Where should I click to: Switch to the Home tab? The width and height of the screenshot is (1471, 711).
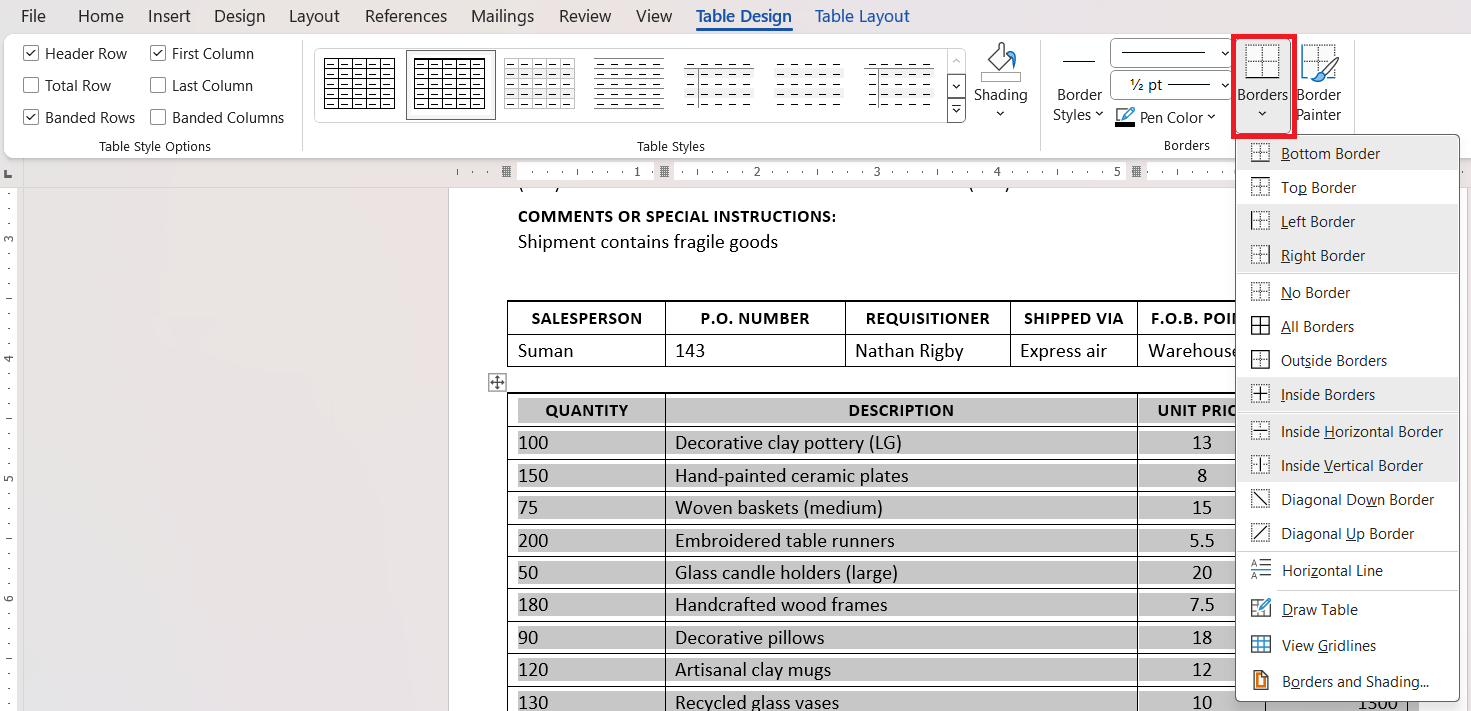[x=101, y=16]
